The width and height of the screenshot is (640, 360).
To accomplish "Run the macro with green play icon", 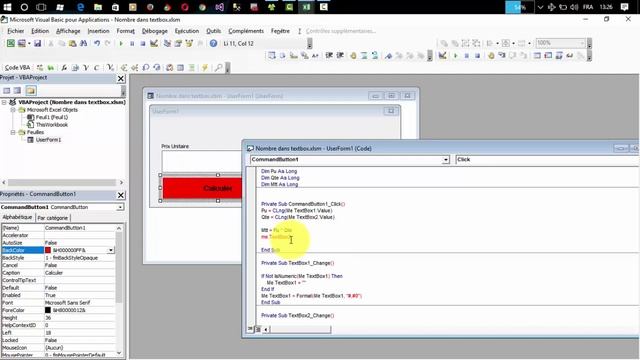I will coord(121,43).
